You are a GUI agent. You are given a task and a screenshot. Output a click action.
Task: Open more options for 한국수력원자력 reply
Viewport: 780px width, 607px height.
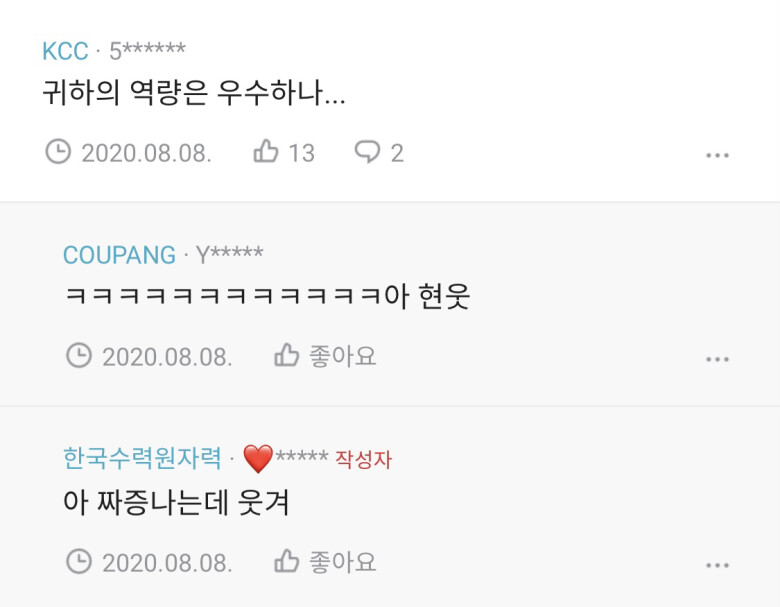tap(717, 565)
